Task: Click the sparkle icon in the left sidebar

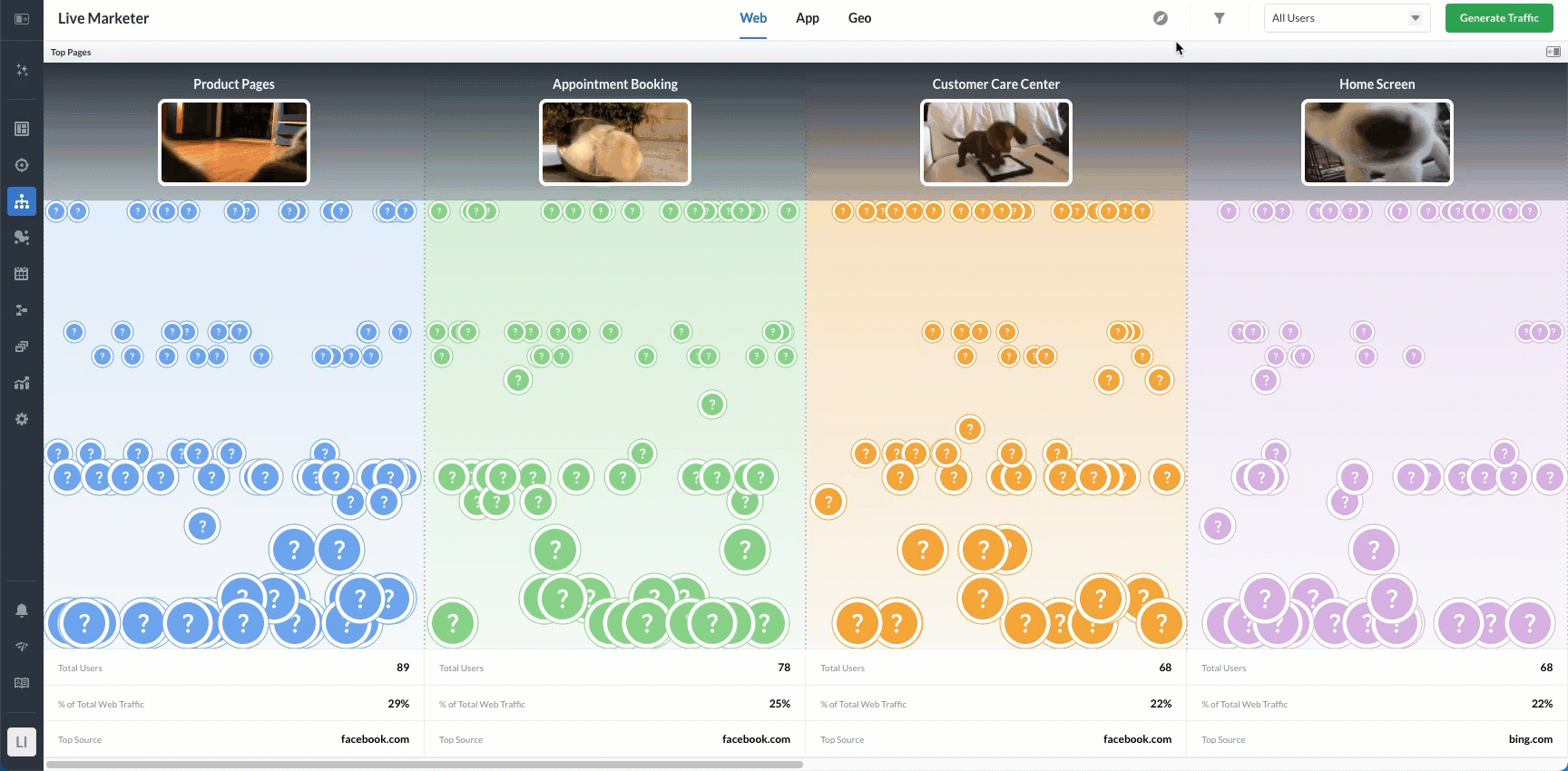Action: click(22, 70)
